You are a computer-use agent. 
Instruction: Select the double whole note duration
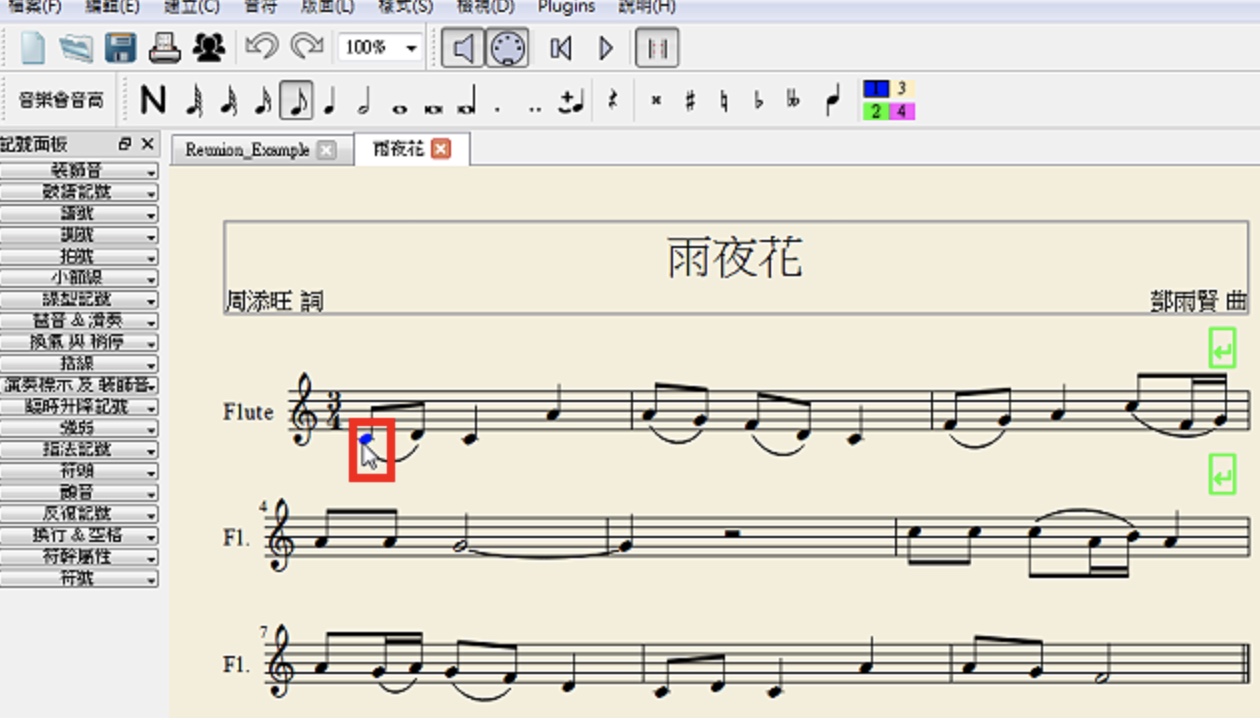coord(434,105)
